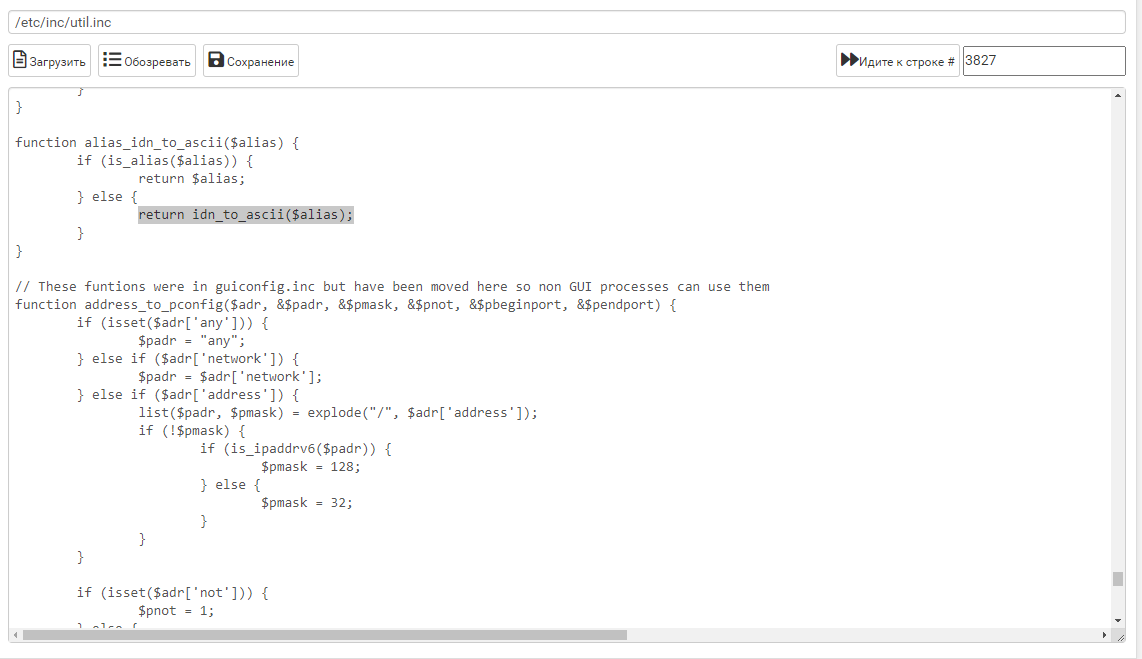
Task: Place cursor on function alias_idn_to_ascii line
Action: coord(157,143)
